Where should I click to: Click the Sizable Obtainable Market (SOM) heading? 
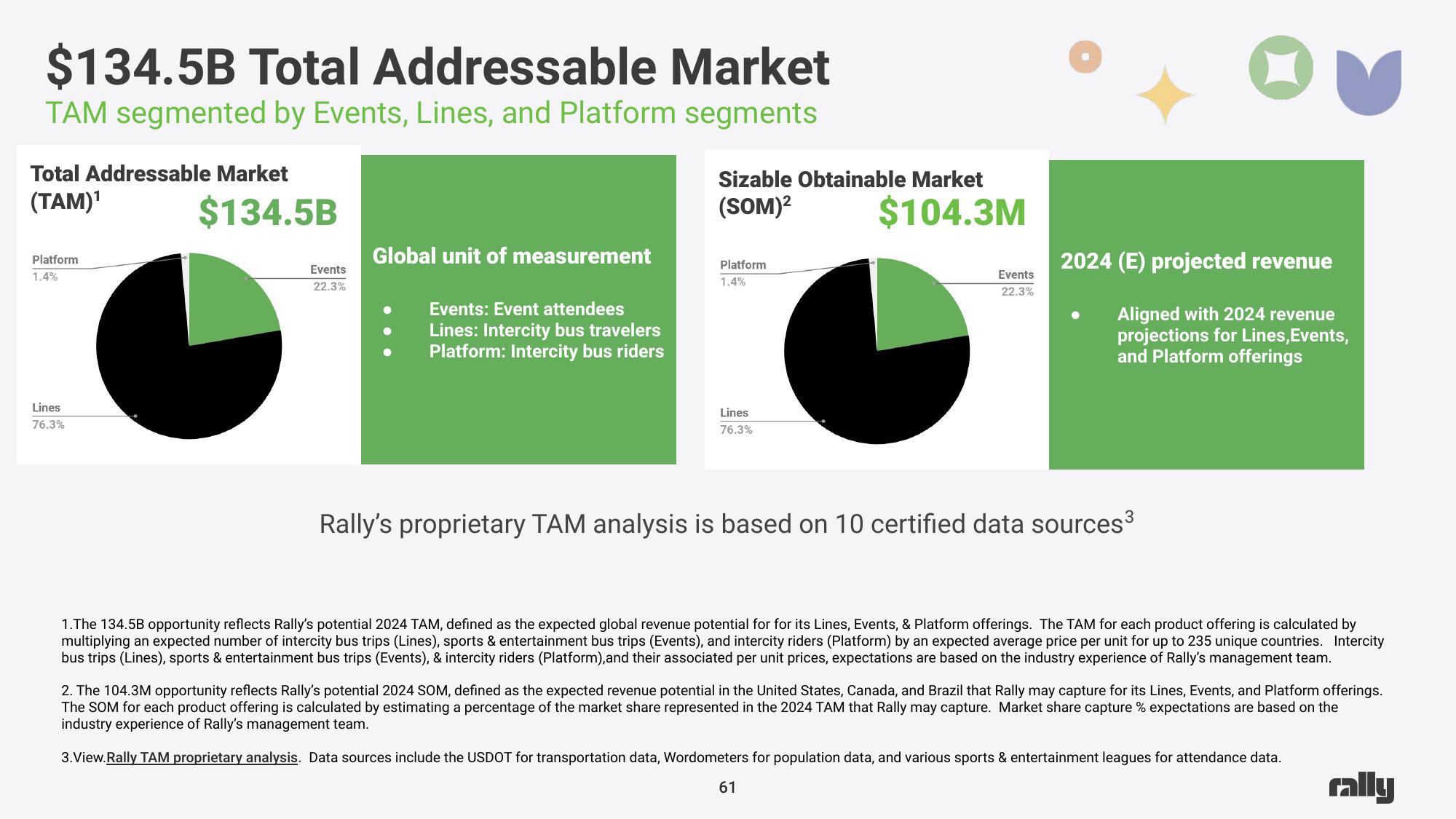point(850,193)
